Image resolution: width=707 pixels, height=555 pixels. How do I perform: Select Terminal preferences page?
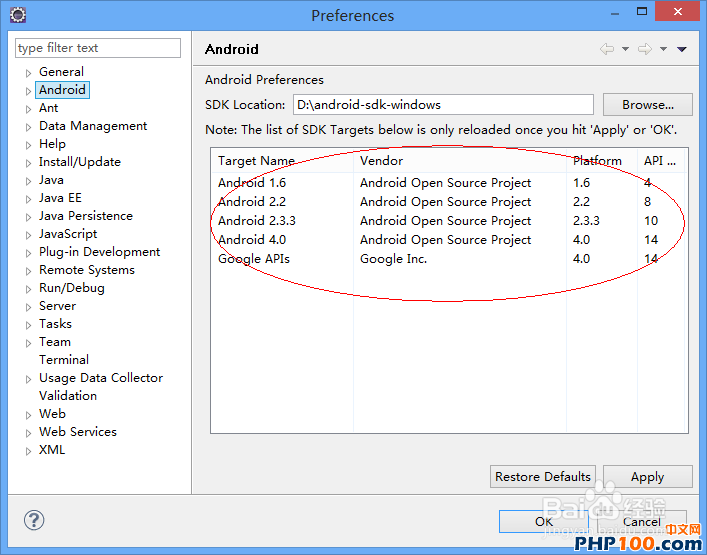coord(64,360)
